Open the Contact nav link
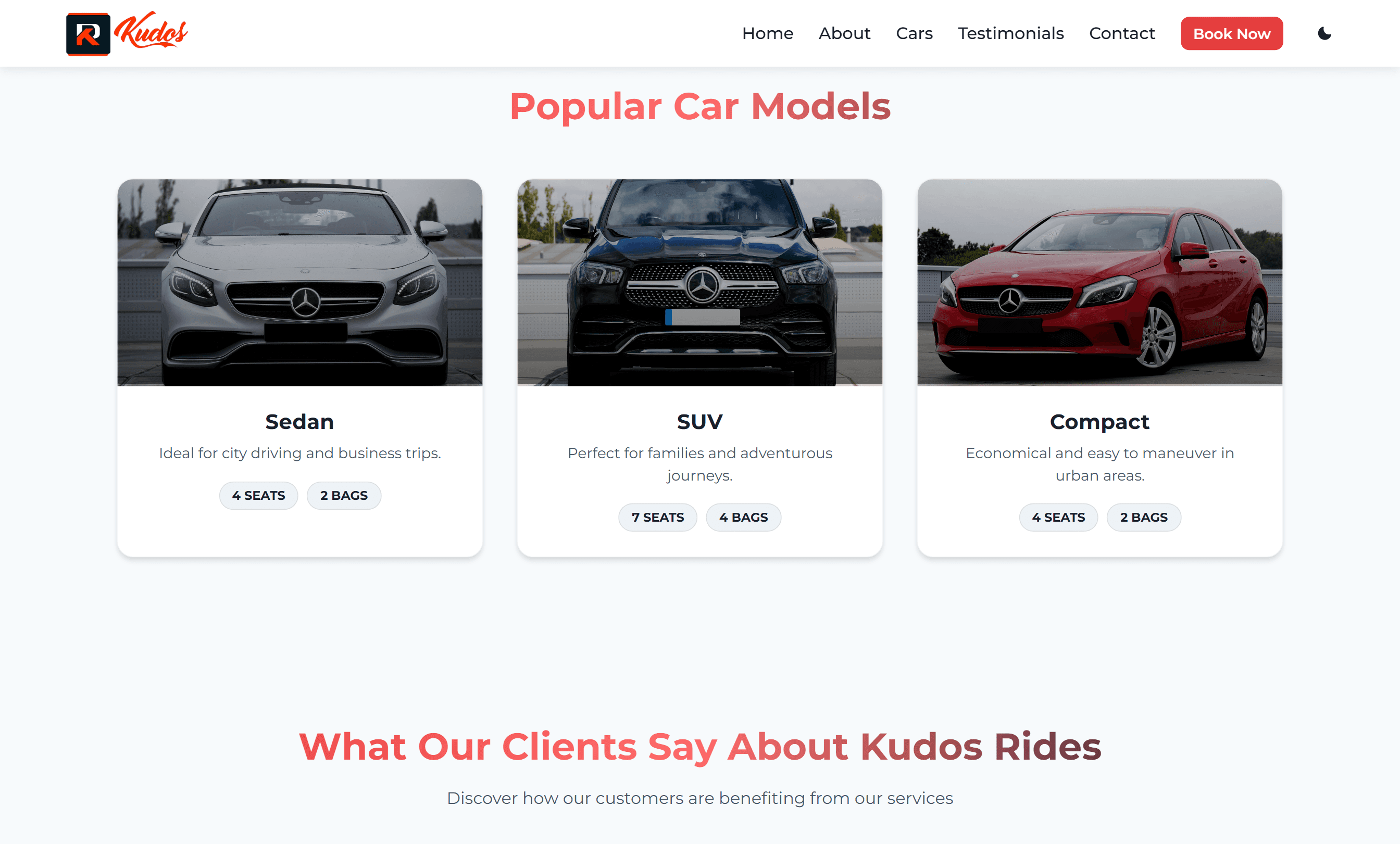1400x844 pixels. point(1121,33)
